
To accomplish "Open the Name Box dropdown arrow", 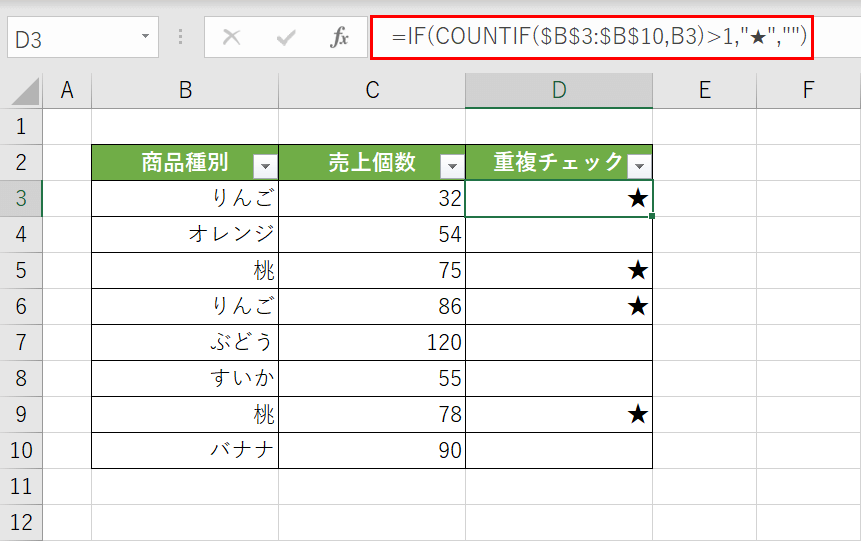I will (x=145, y=36).
